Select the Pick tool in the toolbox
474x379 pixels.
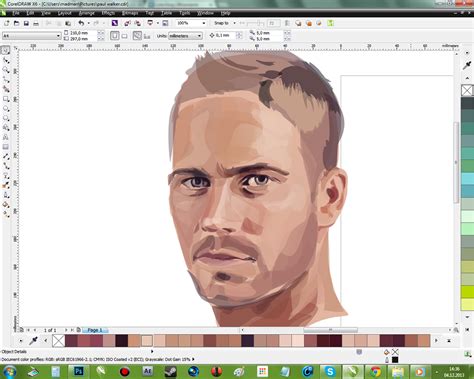(6, 51)
